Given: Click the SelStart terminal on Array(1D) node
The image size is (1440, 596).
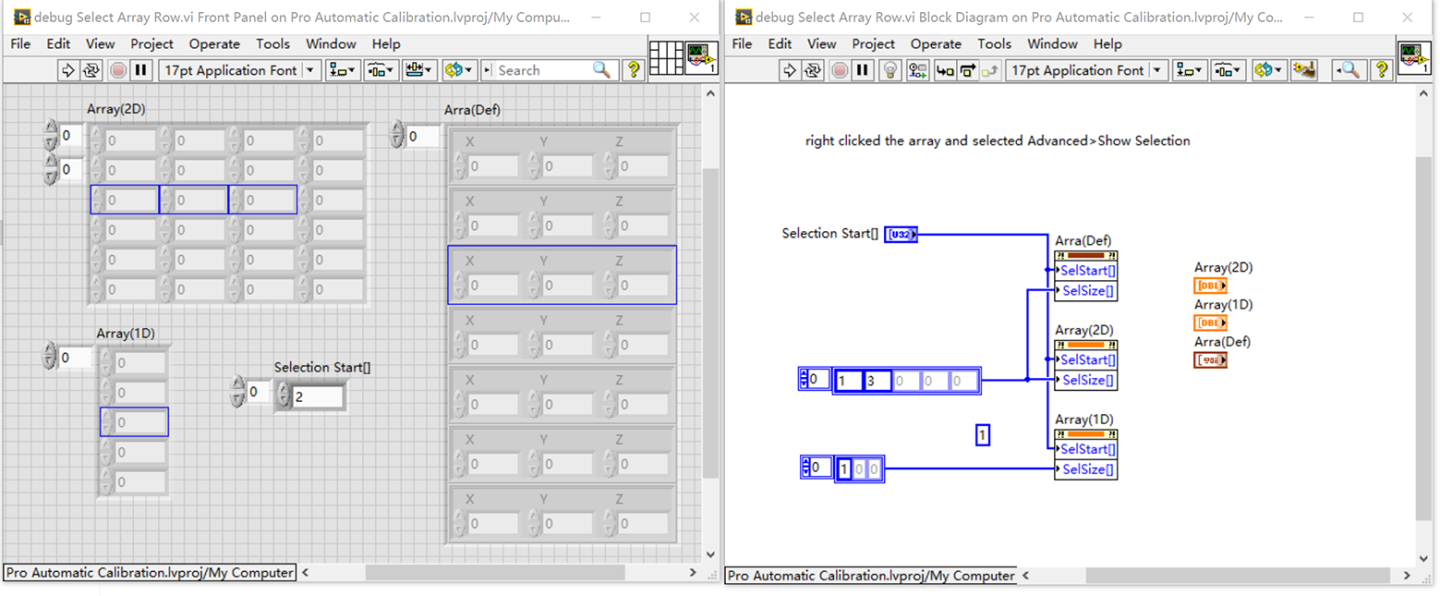Looking at the screenshot, I should pyautogui.click(x=1089, y=449).
